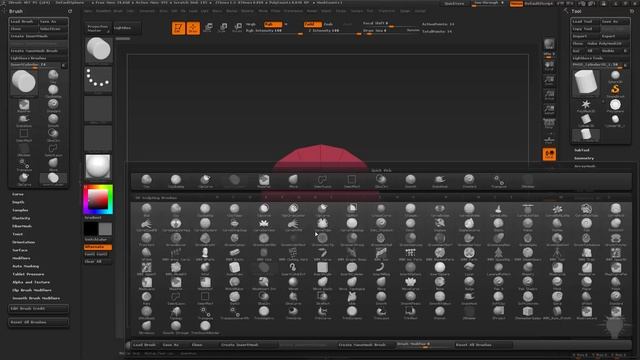Click Scroll icon on right shelf
The height and width of the screenshot is (360, 640).
(x=549, y=66)
